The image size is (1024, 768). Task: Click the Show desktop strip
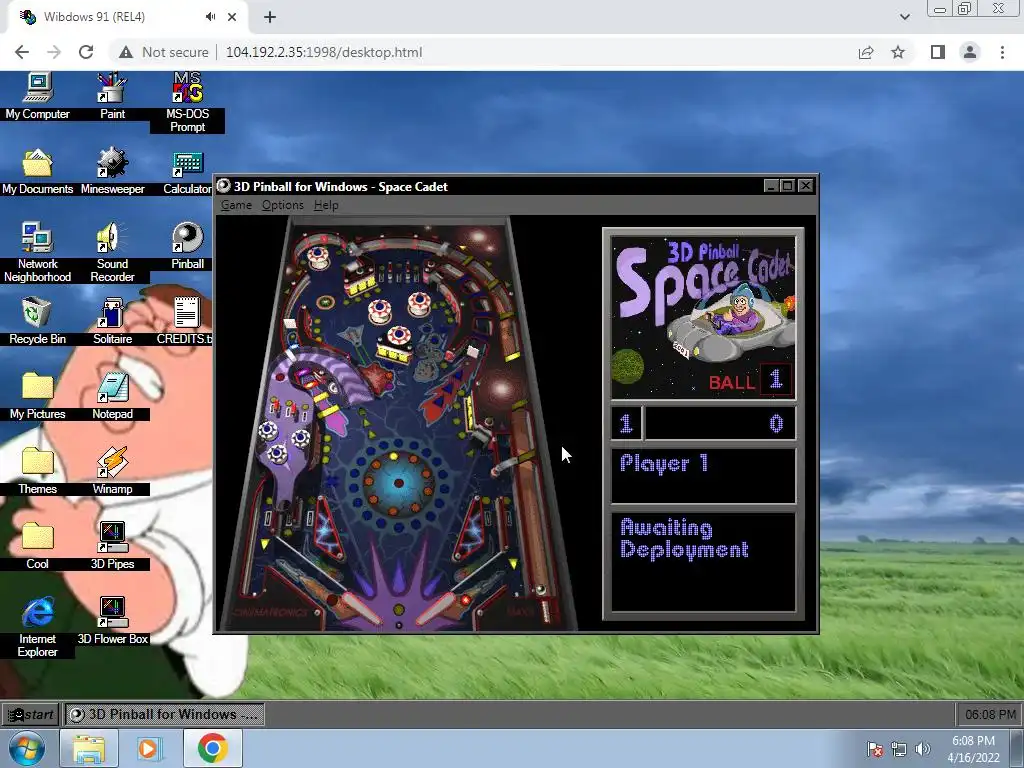1017,748
